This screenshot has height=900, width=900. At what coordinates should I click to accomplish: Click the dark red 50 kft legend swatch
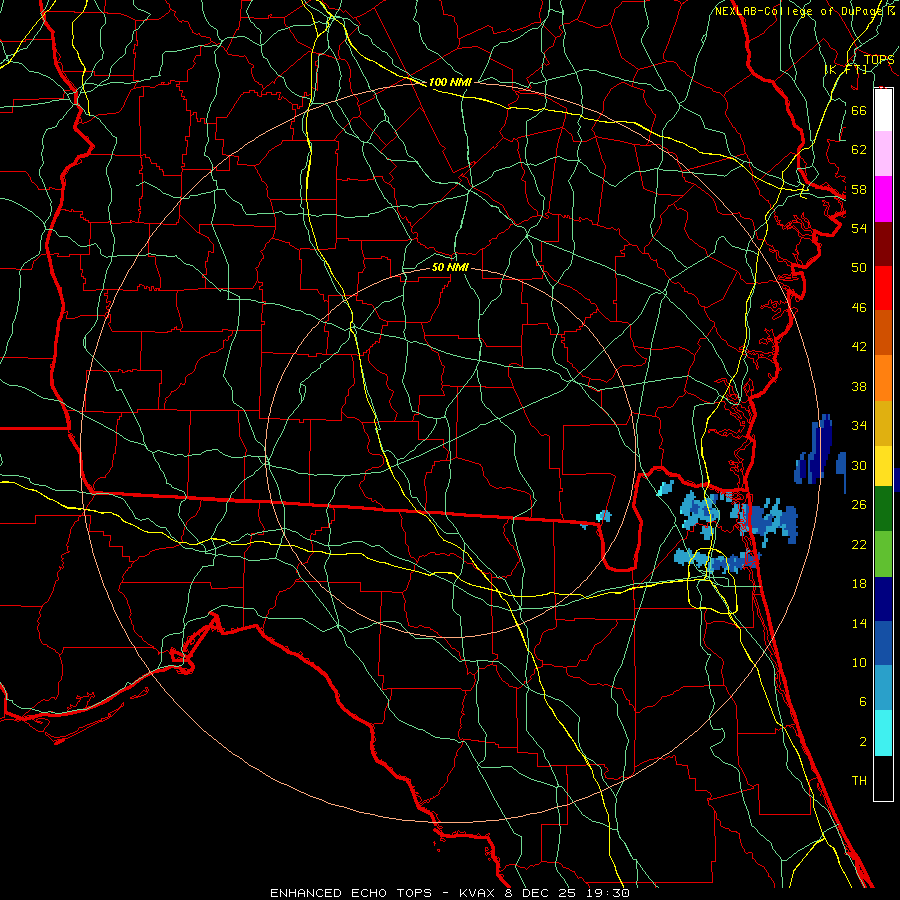coord(883,244)
